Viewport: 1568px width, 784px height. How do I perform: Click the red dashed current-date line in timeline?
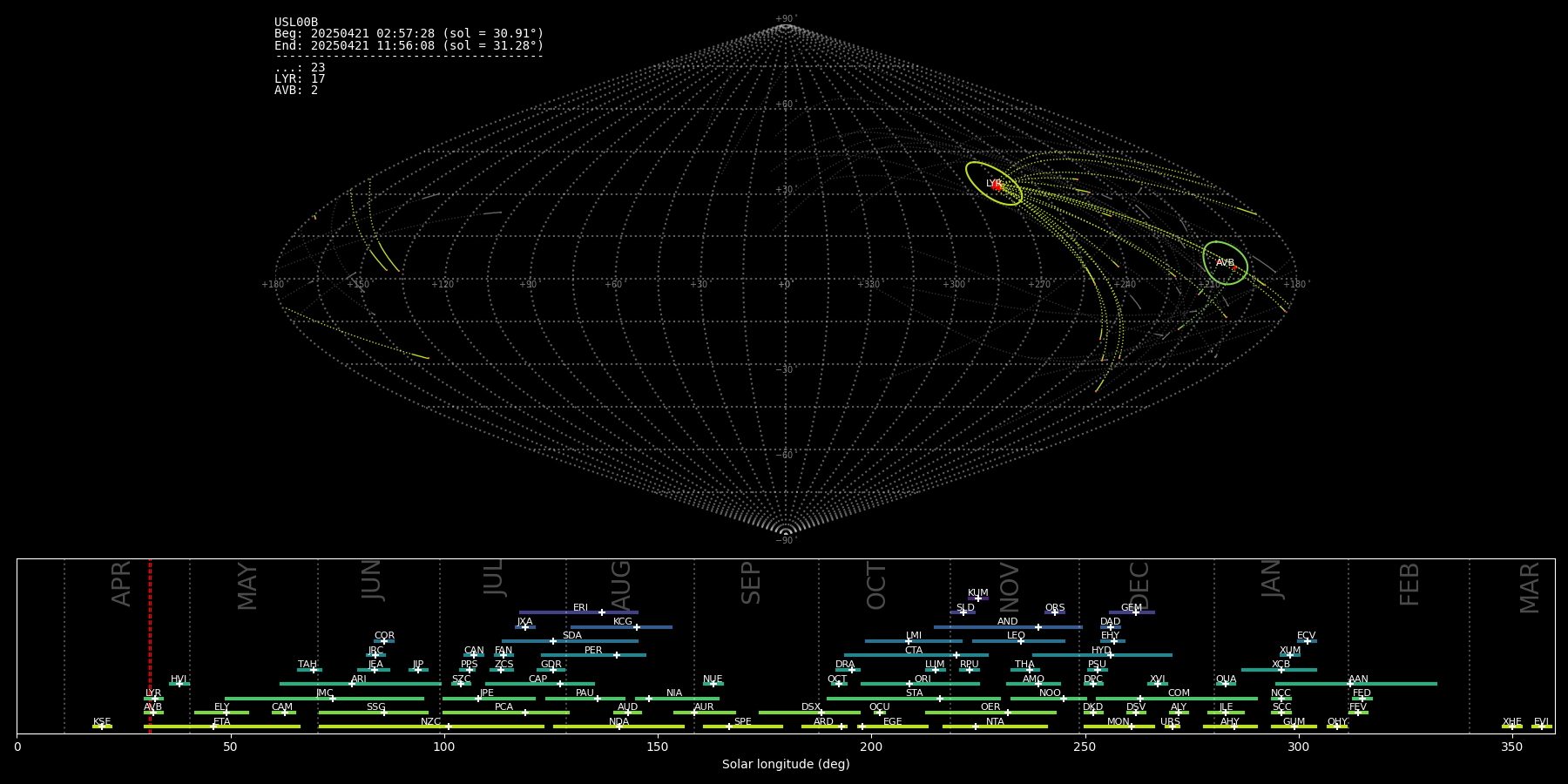(x=150, y=645)
